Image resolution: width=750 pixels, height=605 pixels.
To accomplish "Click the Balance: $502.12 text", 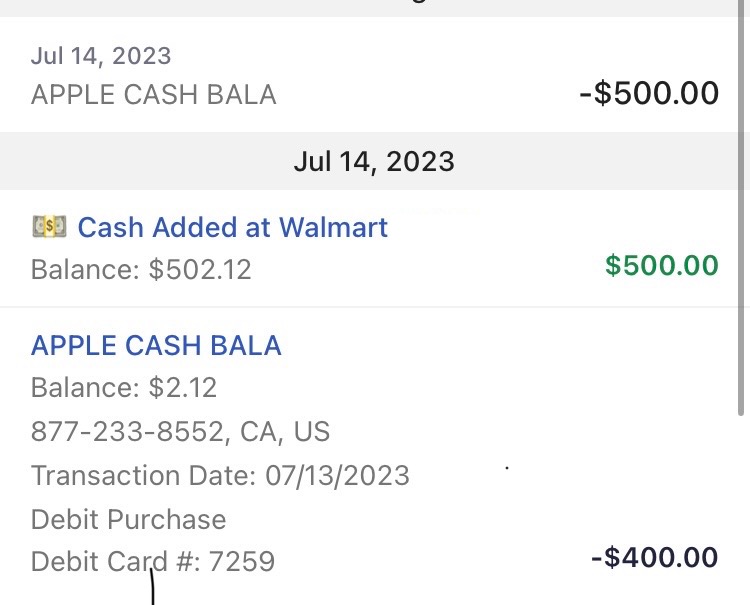I will [x=141, y=270].
